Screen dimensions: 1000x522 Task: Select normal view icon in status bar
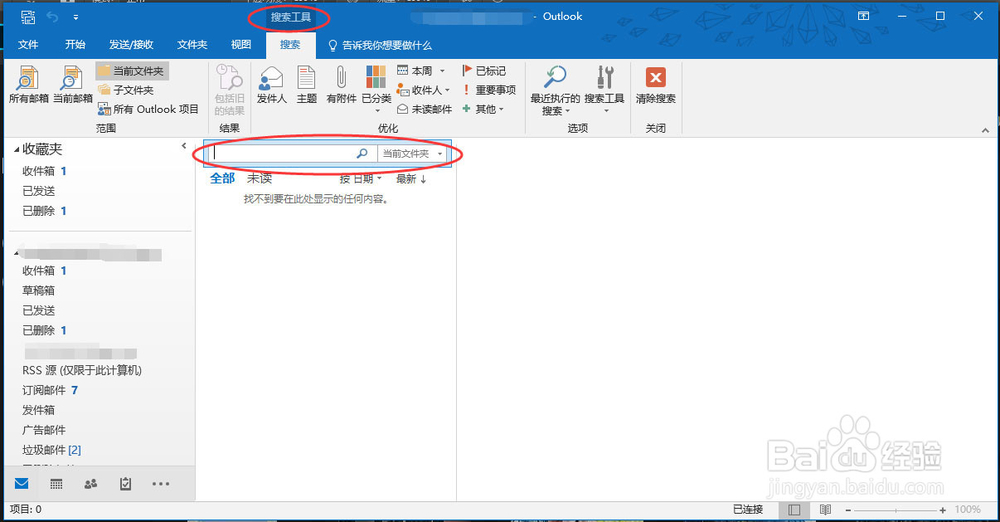point(794,509)
